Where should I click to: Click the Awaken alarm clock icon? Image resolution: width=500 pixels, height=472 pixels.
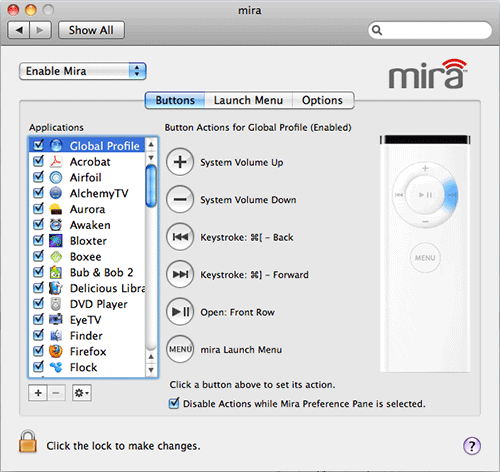pos(56,225)
